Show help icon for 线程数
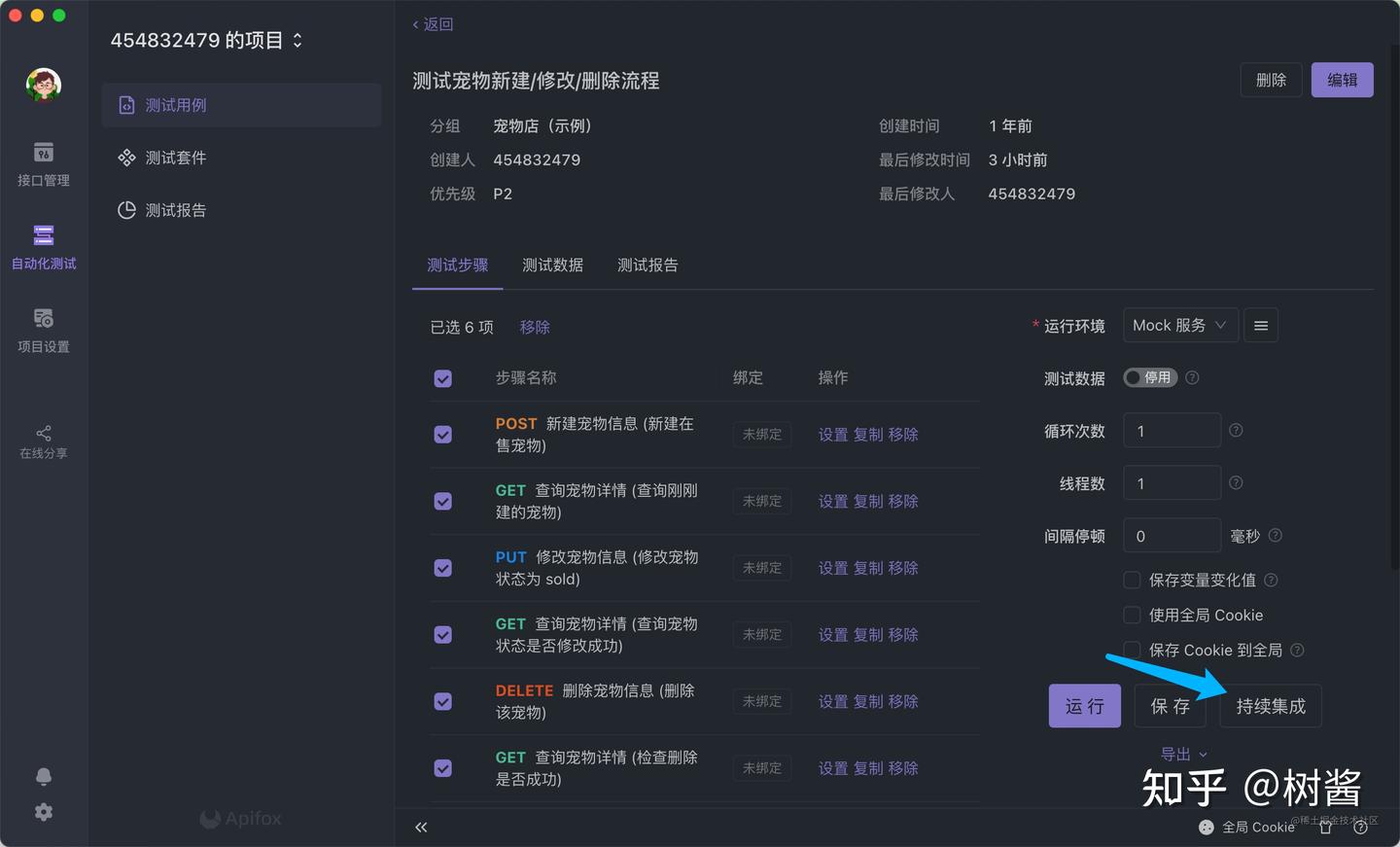The width and height of the screenshot is (1400, 847). [x=1236, y=482]
